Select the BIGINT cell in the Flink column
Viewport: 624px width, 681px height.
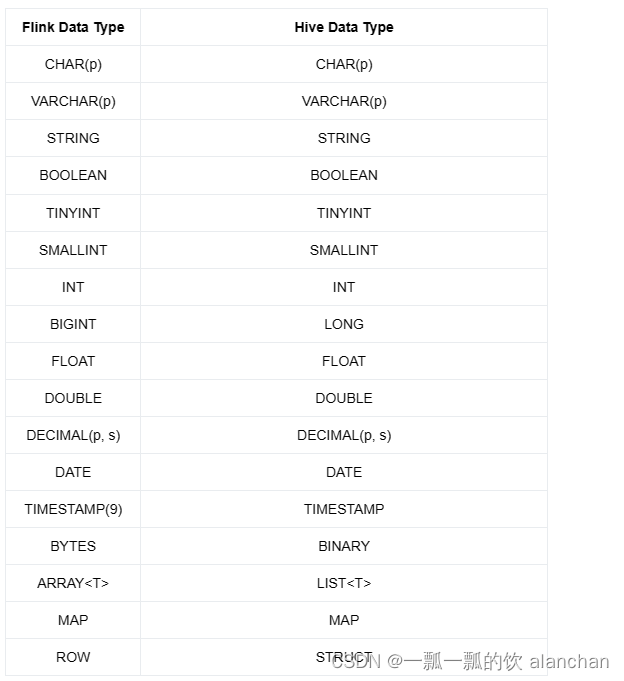(73, 324)
